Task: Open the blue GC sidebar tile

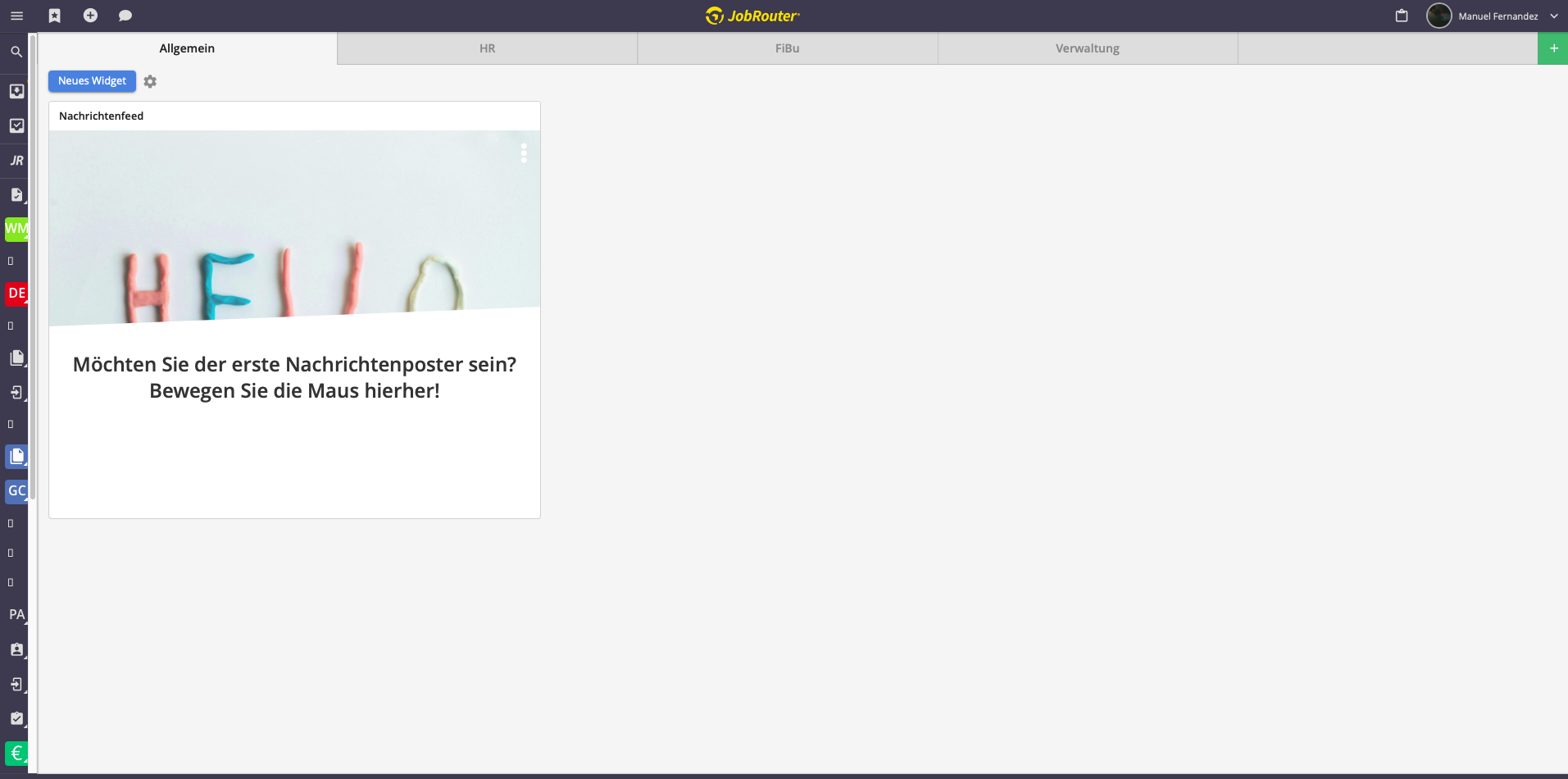Action: [16, 491]
